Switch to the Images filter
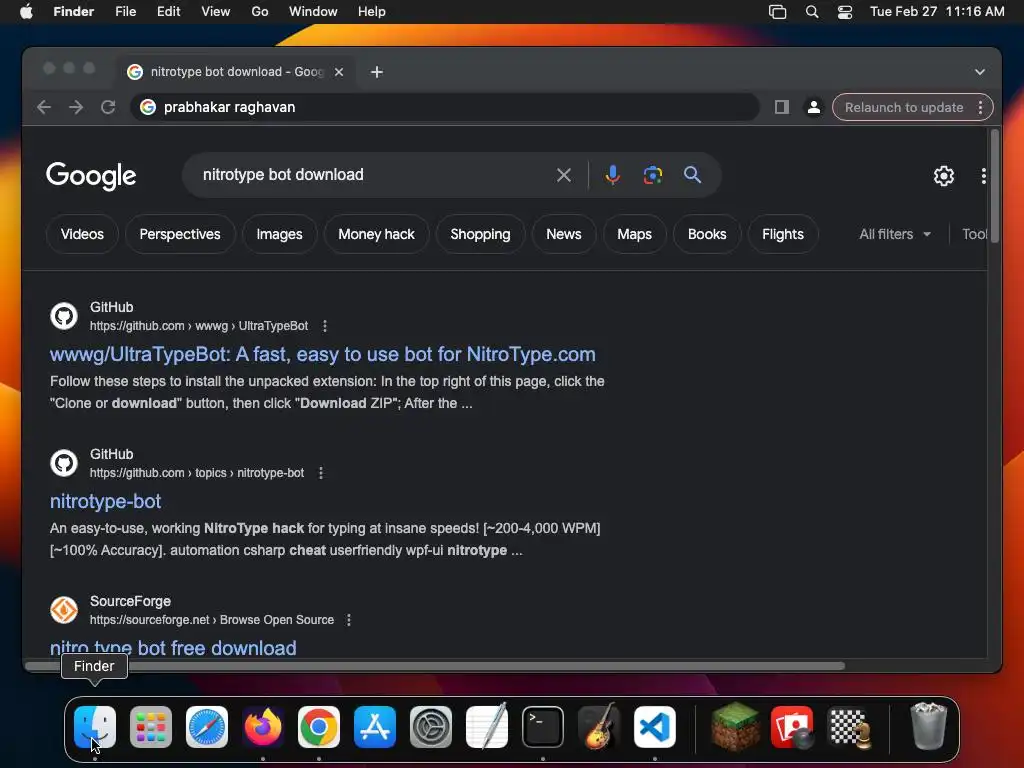The width and height of the screenshot is (1024, 768). pyautogui.click(x=280, y=234)
